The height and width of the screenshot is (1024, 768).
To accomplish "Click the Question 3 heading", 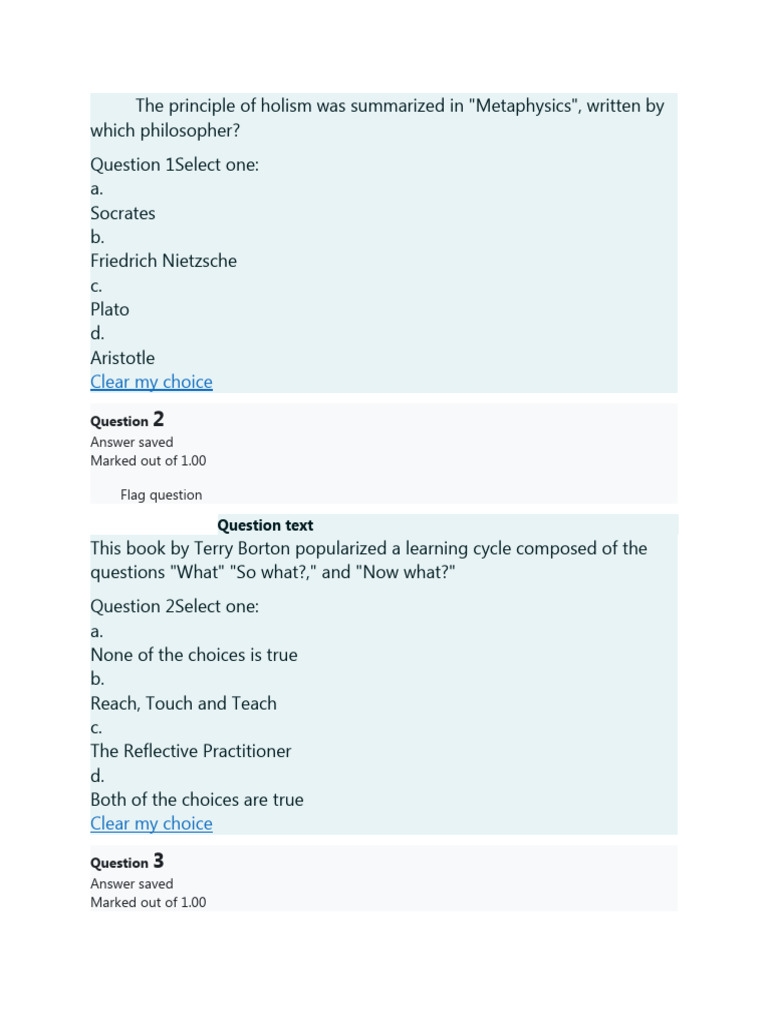I will (x=127, y=862).
